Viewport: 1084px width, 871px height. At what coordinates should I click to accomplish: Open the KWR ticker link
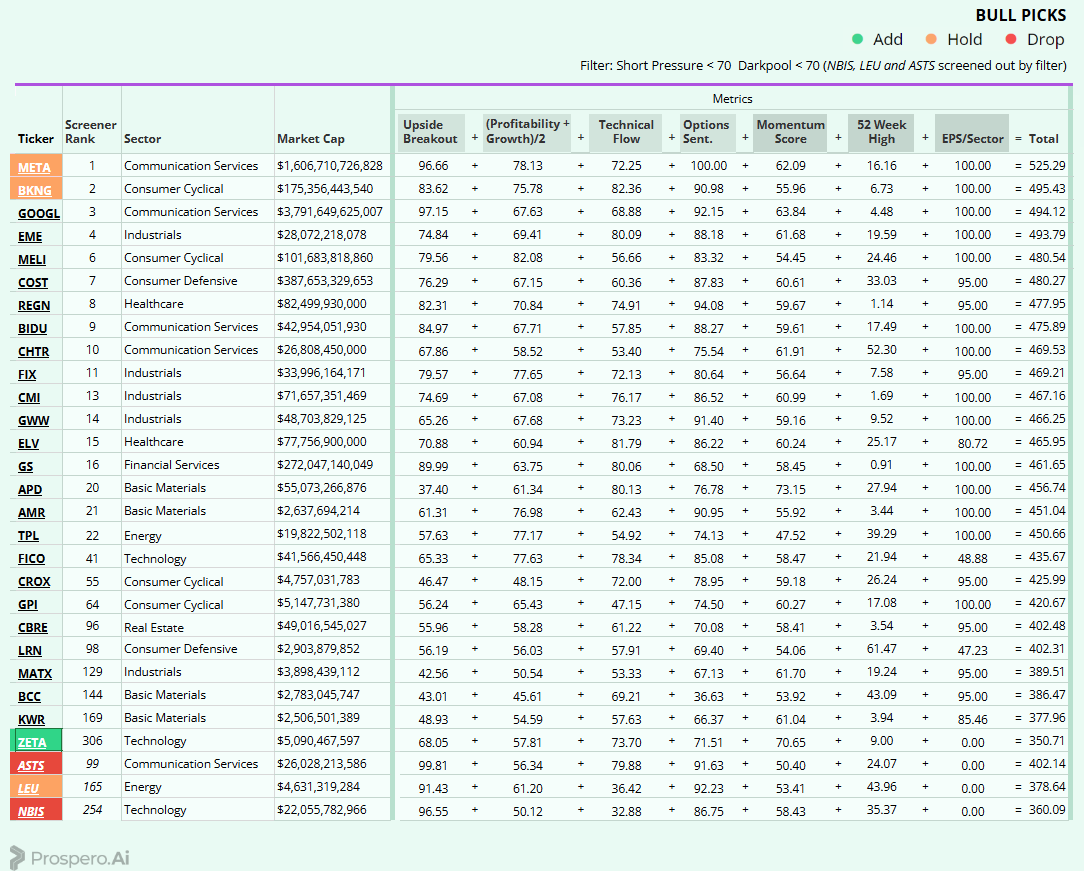(x=31, y=720)
